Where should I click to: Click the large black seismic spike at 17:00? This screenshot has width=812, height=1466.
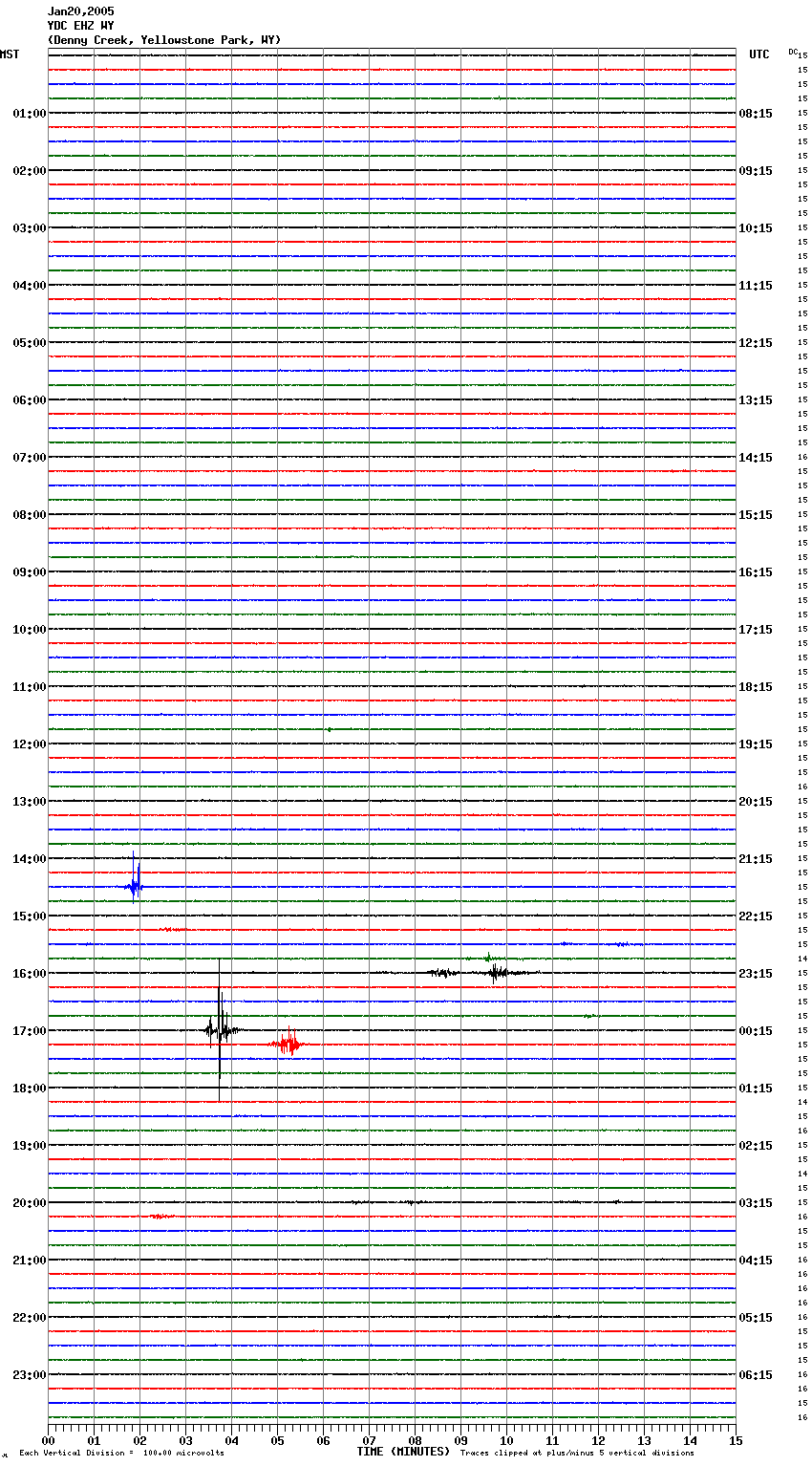[x=220, y=1030]
